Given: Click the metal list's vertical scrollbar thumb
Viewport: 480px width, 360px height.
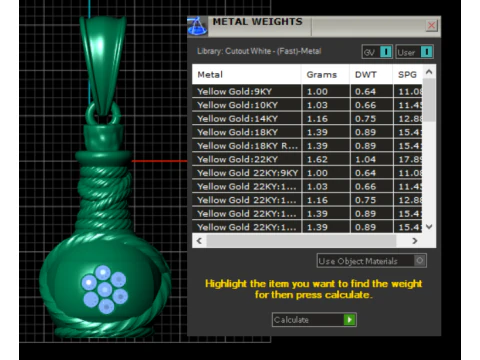Looking at the screenshot, I should click(429, 100).
